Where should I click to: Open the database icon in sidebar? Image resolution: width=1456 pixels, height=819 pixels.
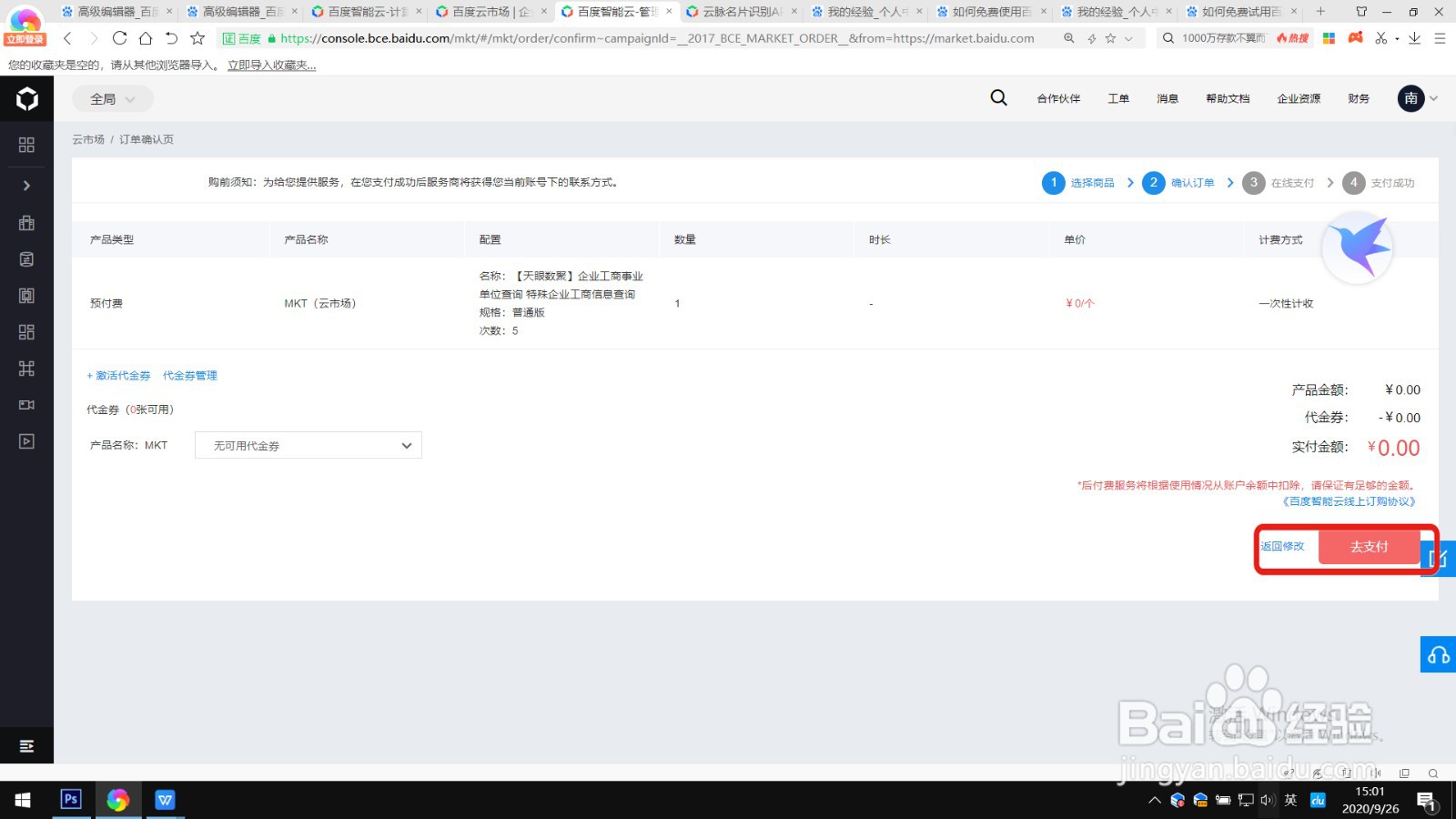tap(25, 258)
